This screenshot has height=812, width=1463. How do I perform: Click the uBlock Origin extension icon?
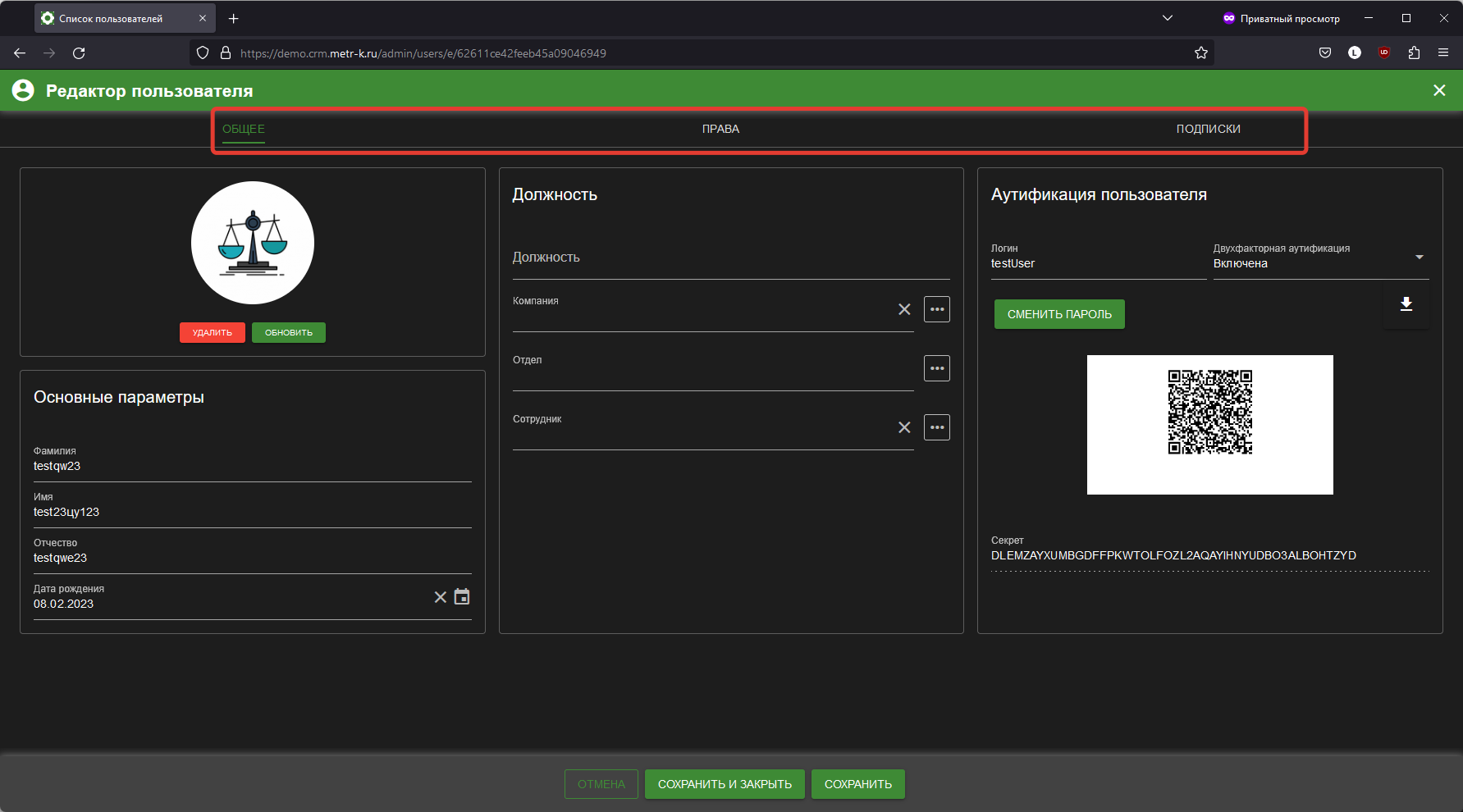tap(1384, 52)
